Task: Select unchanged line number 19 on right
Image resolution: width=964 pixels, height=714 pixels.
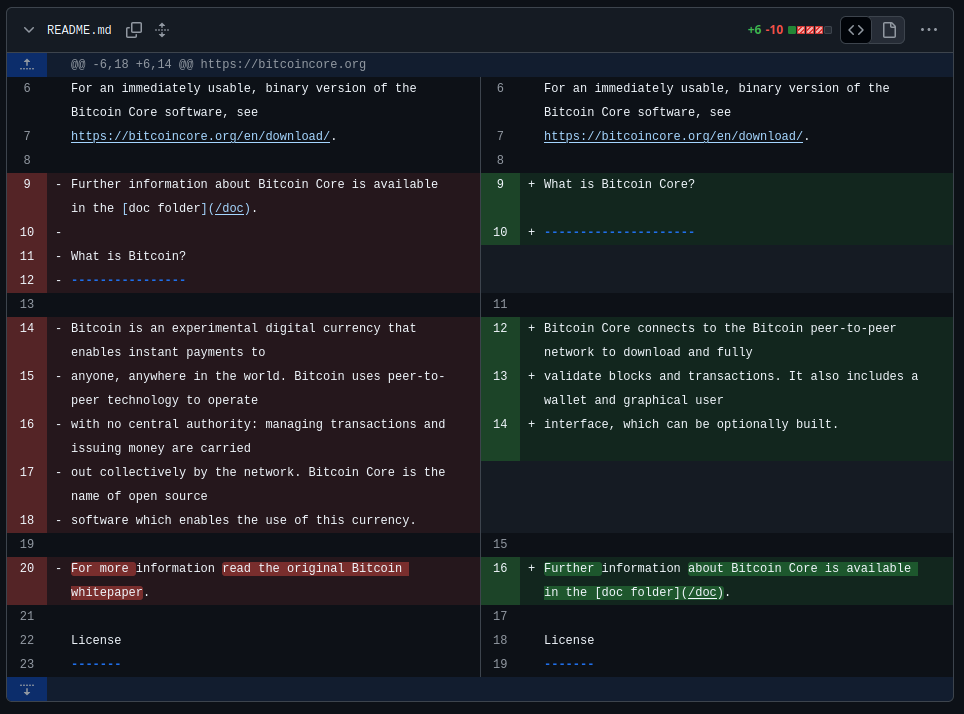Action: tap(500, 664)
